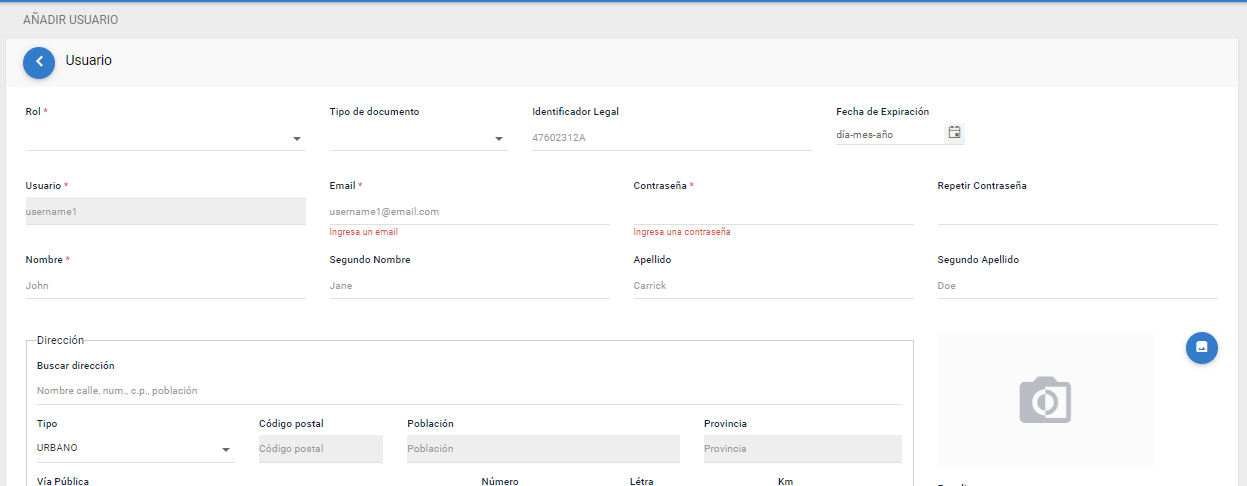Open the Rol dropdown
This screenshot has width=1247, height=486.
pyautogui.click(x=165, y=138)
